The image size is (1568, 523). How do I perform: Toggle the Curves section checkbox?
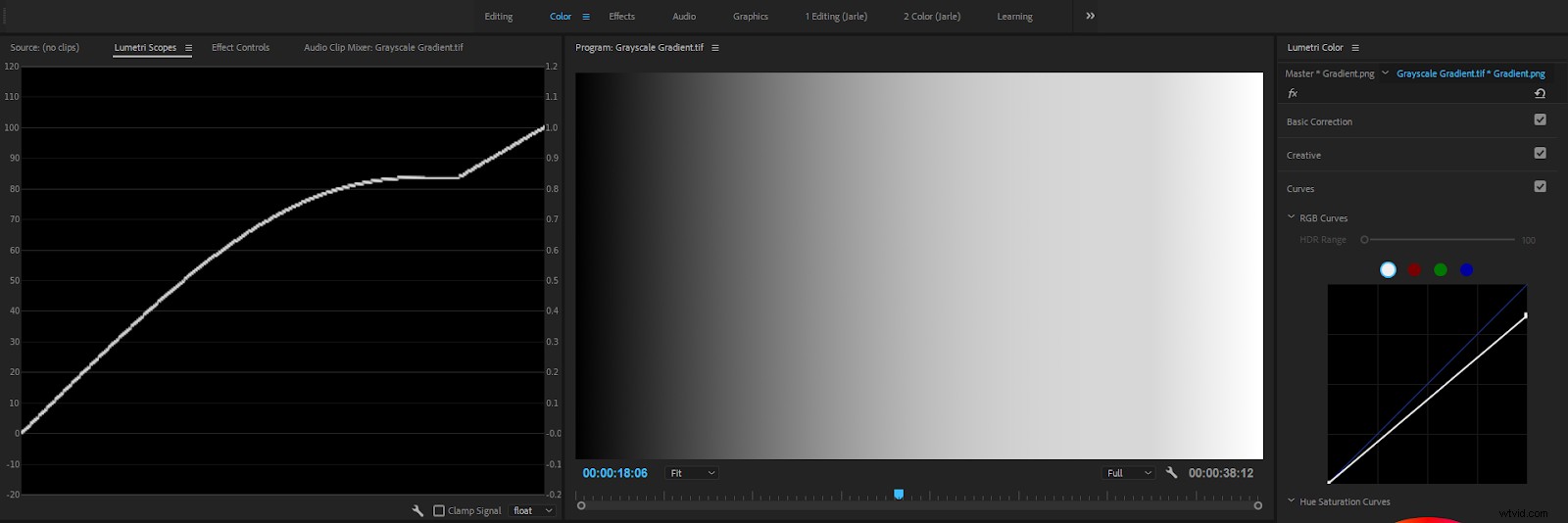coord(1540,186)
